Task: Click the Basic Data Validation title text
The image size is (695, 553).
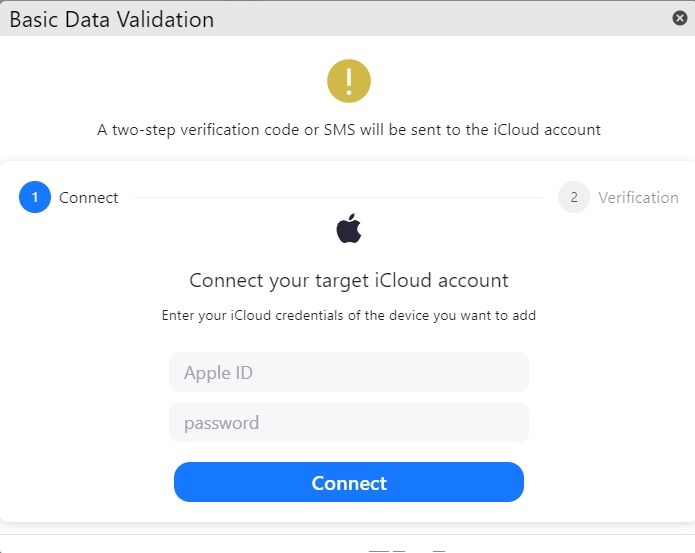Action: 112,20
